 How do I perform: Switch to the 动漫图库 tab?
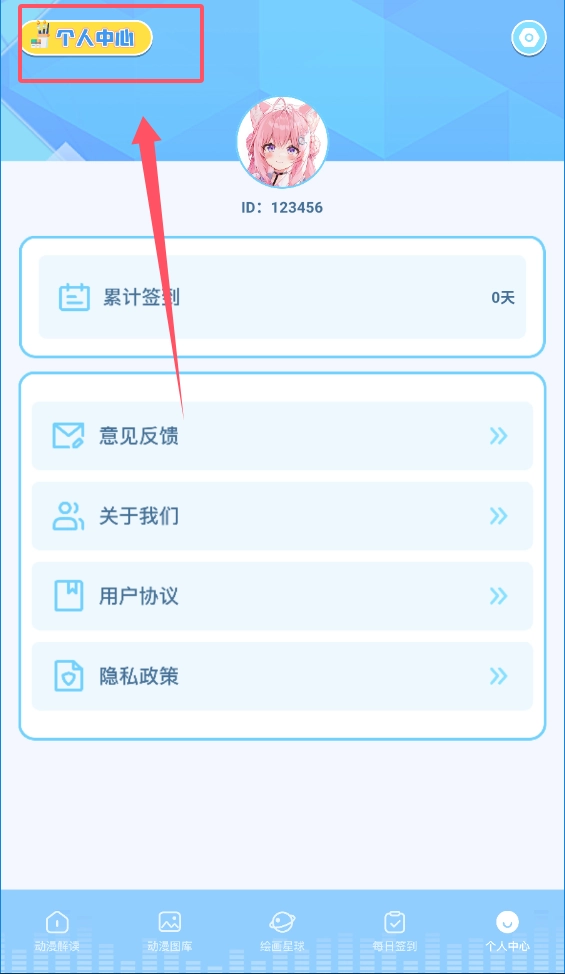pos(170,931)
